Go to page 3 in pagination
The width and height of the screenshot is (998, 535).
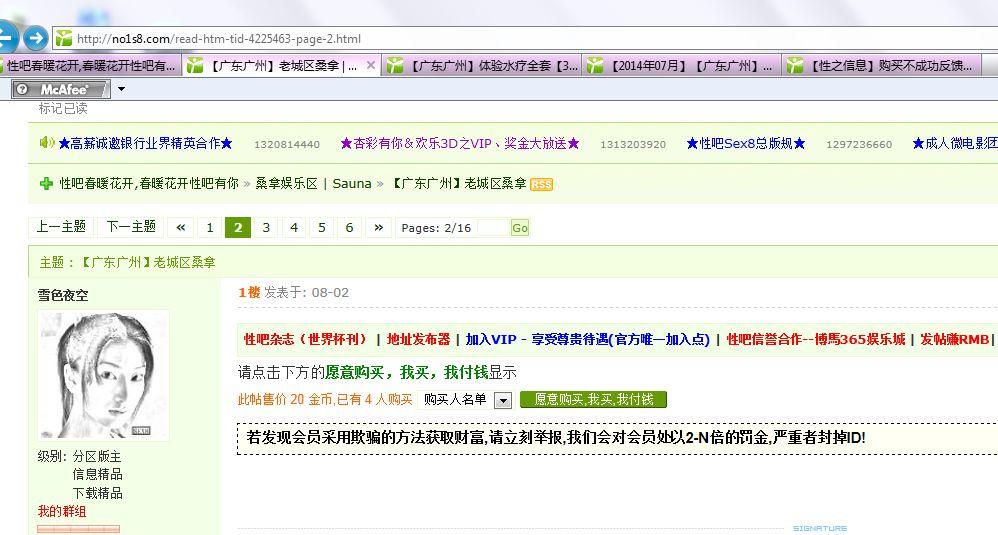pos(266,227)
